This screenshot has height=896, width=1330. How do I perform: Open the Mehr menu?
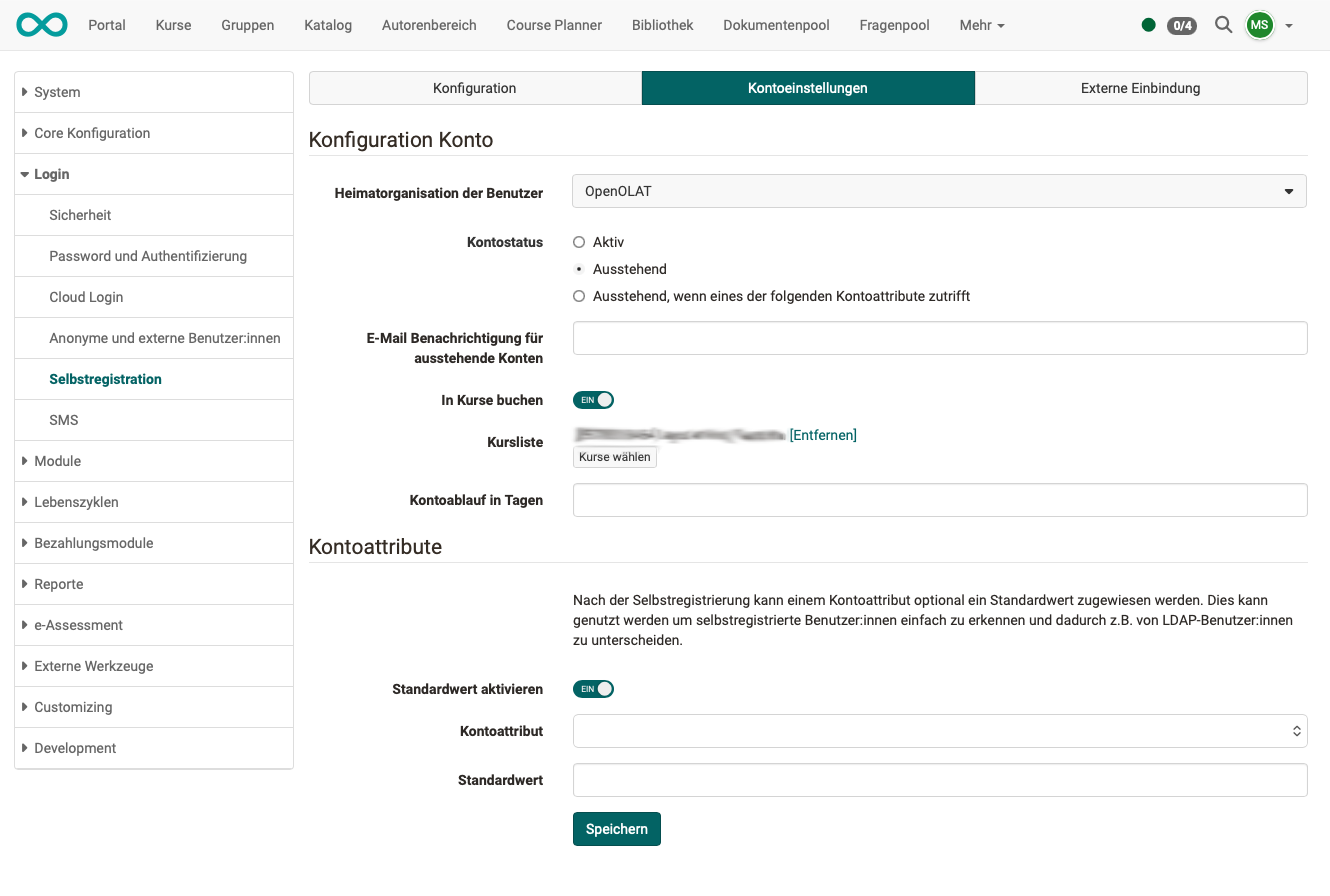pos(981,25)
